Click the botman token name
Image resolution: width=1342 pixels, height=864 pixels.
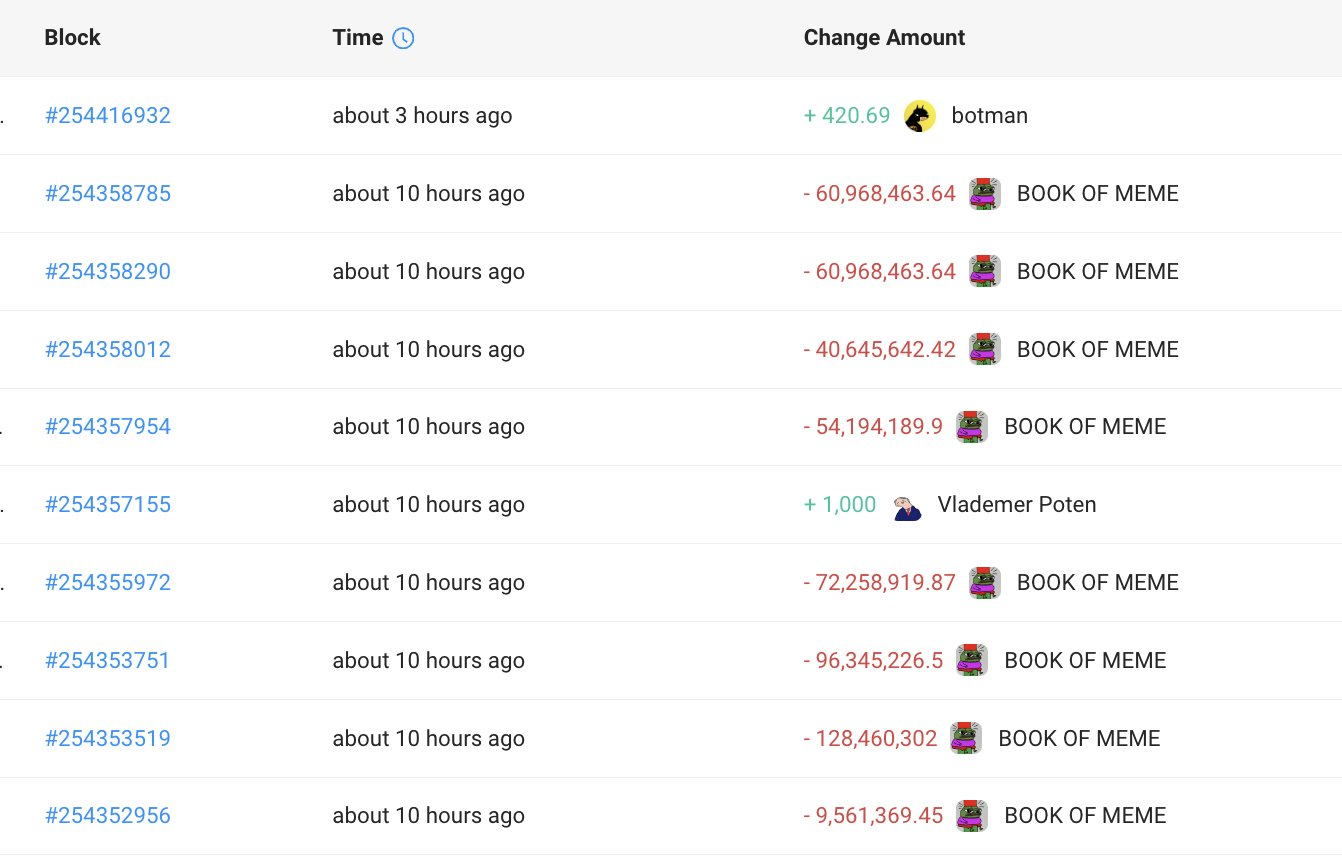click(989, 116)
